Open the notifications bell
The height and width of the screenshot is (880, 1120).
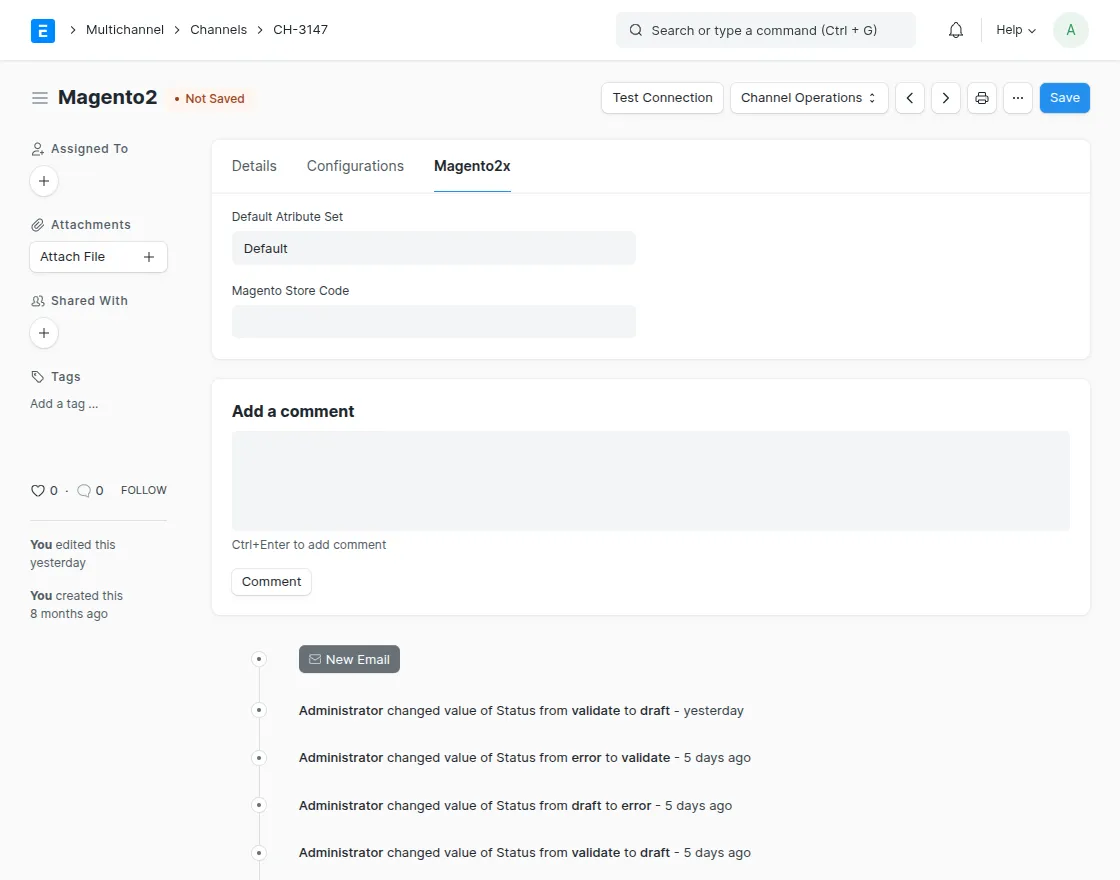[956, 30]
